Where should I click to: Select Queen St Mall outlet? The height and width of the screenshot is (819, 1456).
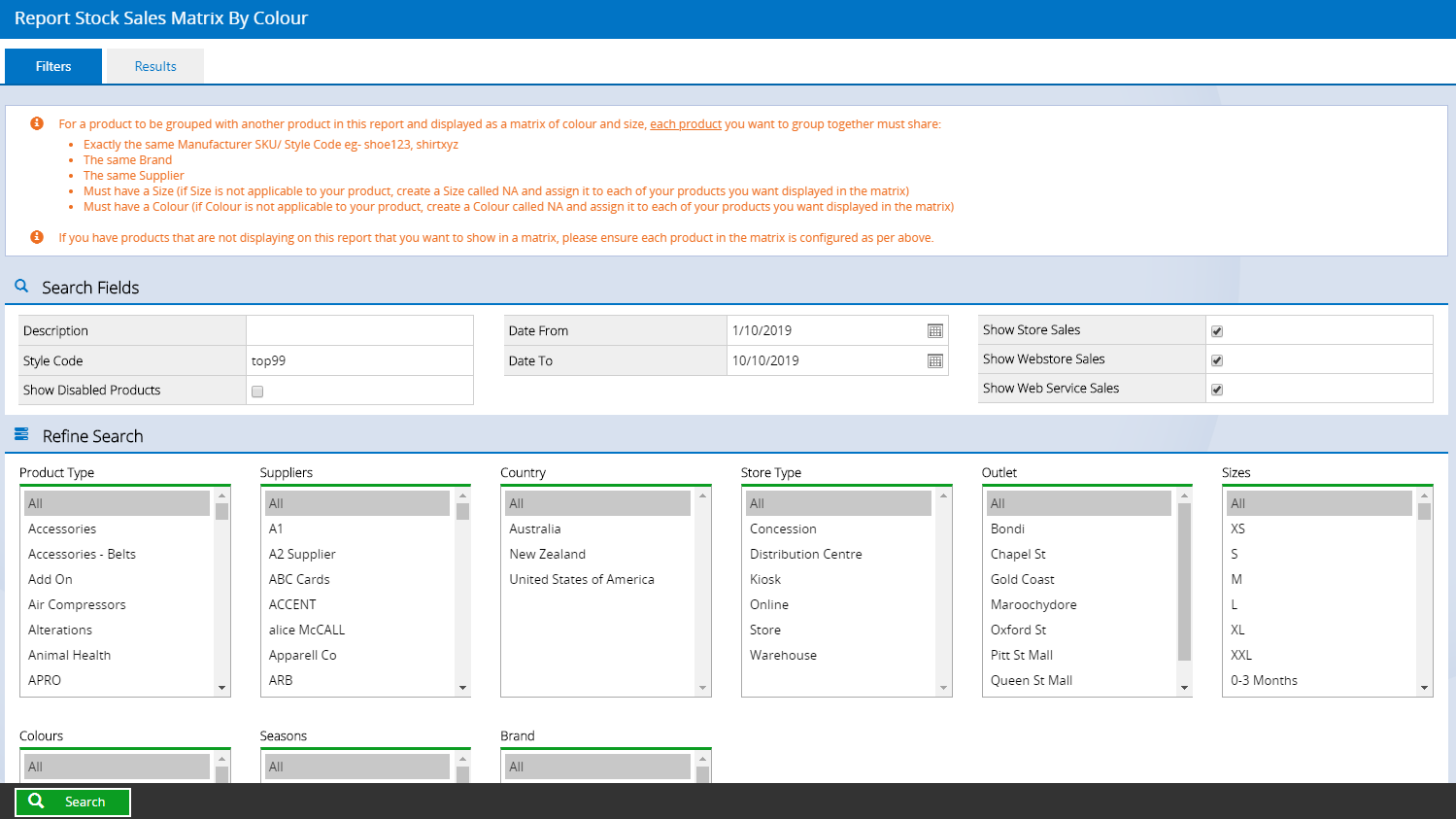1078,680
